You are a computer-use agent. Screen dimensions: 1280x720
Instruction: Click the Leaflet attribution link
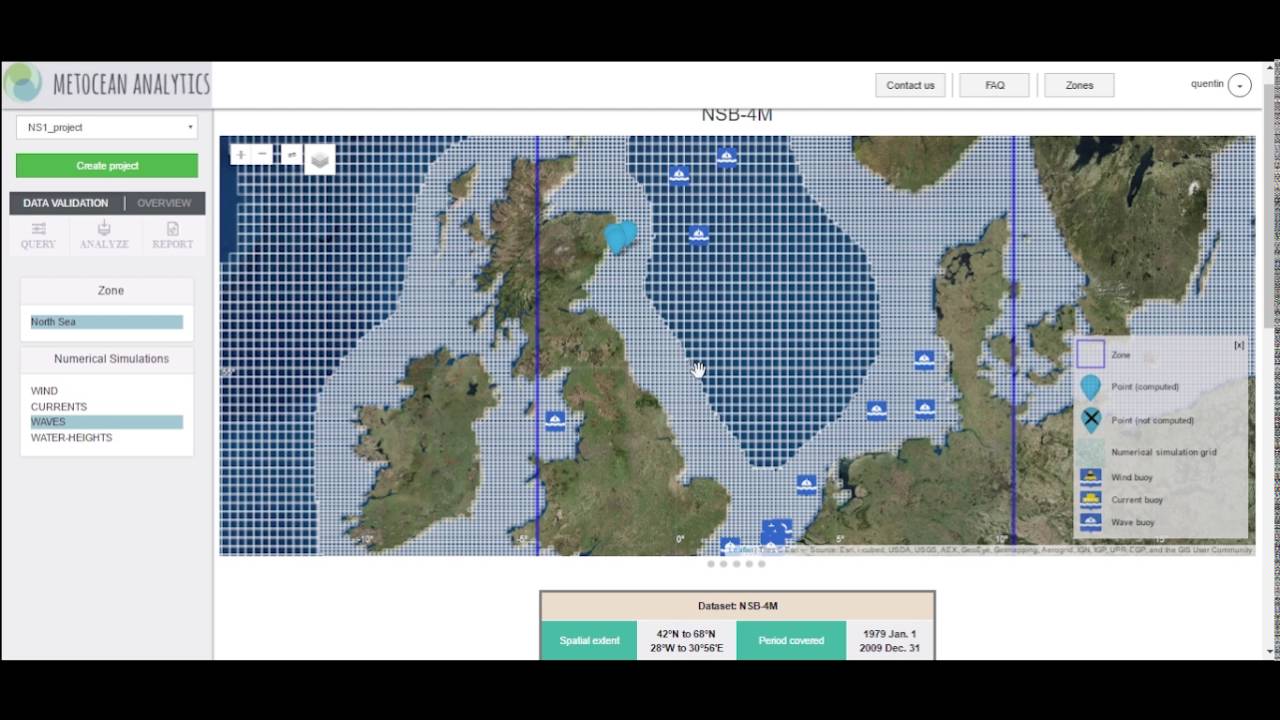point(740,550)
